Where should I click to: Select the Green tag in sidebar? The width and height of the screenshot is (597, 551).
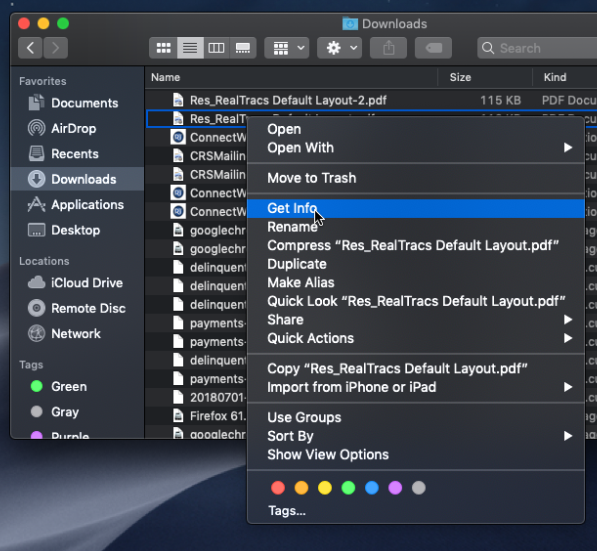click(x=77, y=386)
